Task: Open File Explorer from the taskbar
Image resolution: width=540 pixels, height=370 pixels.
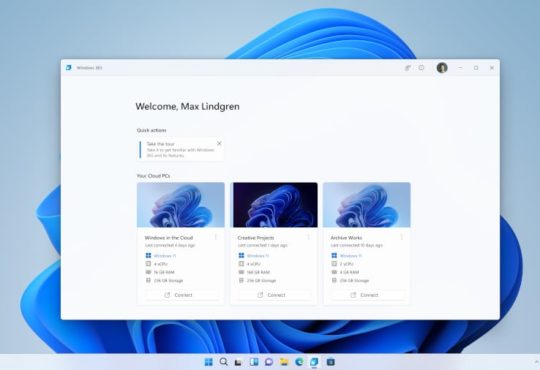Action: [284, 362]
